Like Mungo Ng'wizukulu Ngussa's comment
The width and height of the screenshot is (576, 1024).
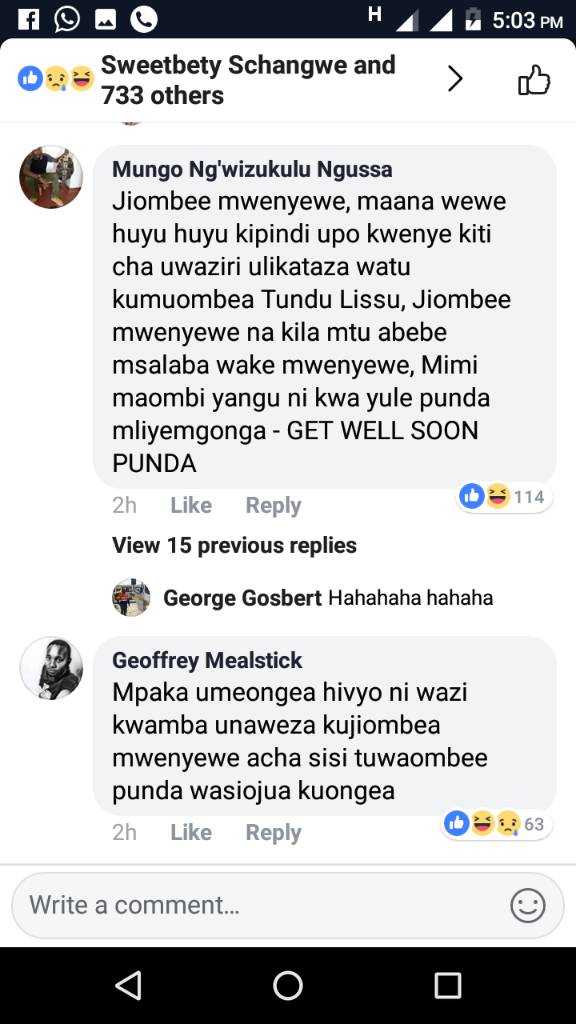coord(191,505)
